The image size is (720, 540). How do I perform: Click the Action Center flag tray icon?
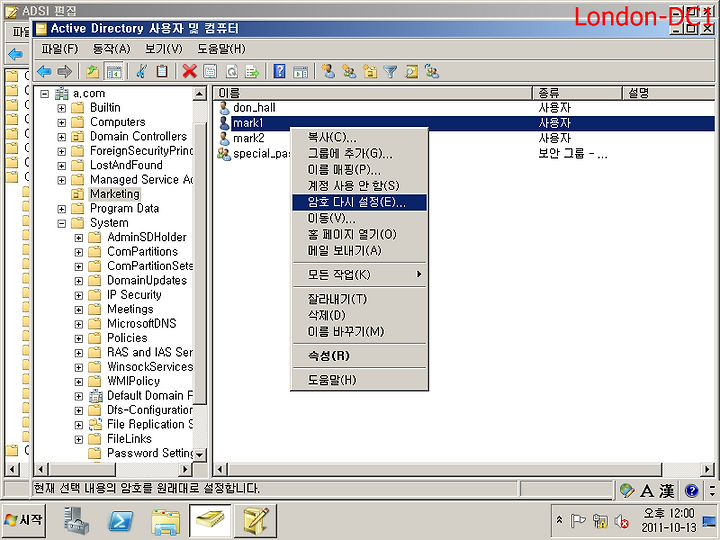[x=578, y=521]
